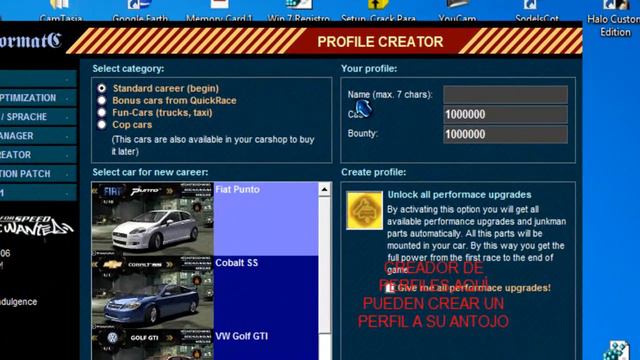Click the Bounty field showing 1000000
Viewport: 640px width, 360px height.
[505, 134]
